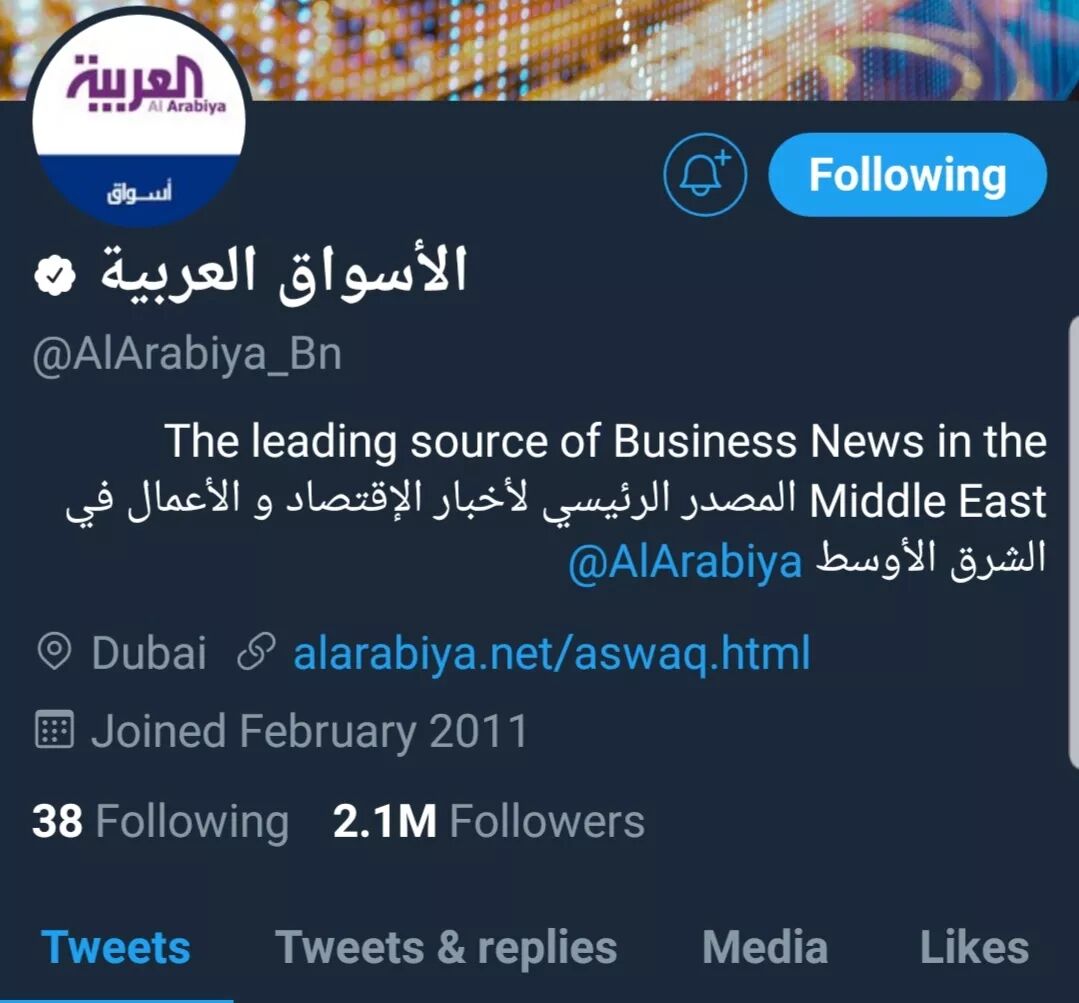Switch to Tweets & replies tab
The image size is (1079, 1003).
pyautogui.click(x=446, y=947)
